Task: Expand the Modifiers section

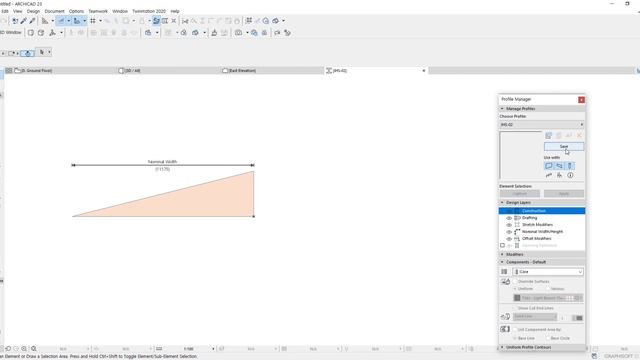Action: [x=502, y=254]
